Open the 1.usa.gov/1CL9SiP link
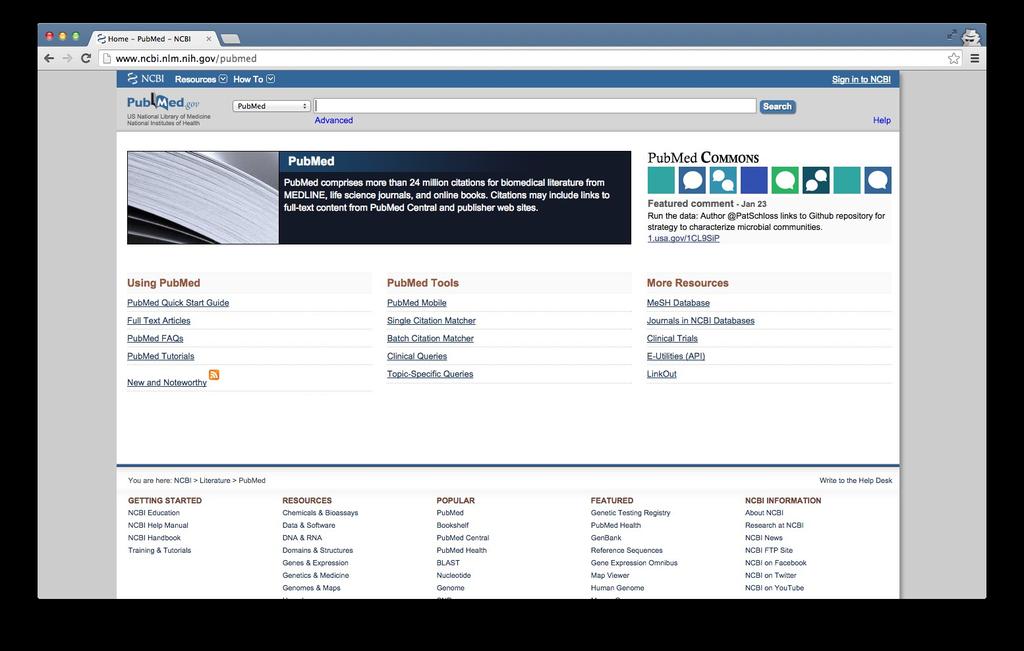Image resolution: width=1024 pixels, height=651 pixels. [683, 238]
